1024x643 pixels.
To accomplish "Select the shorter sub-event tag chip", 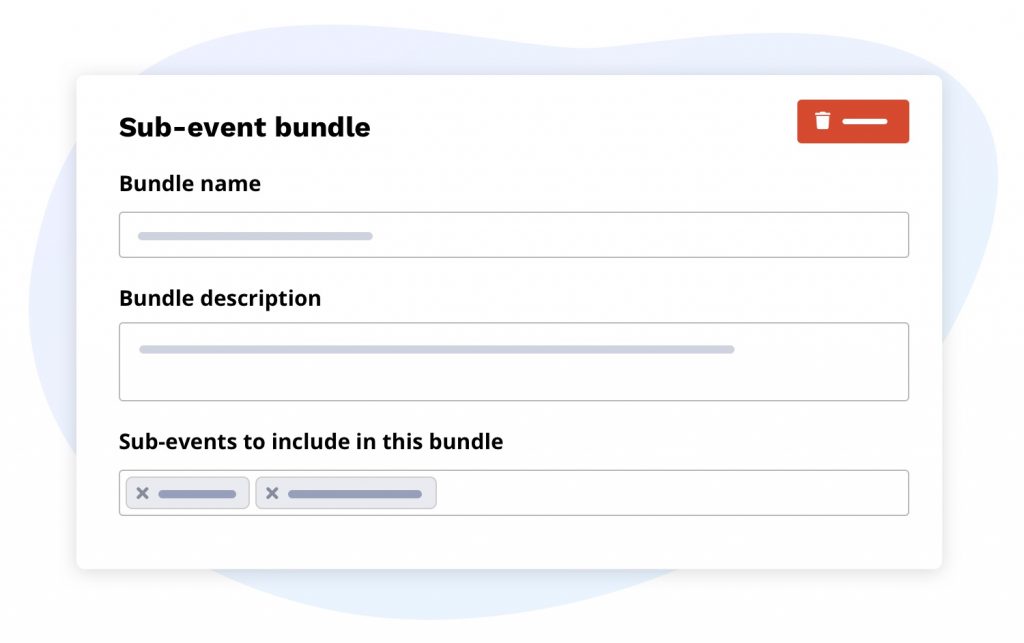I will [x=188, y=493].
